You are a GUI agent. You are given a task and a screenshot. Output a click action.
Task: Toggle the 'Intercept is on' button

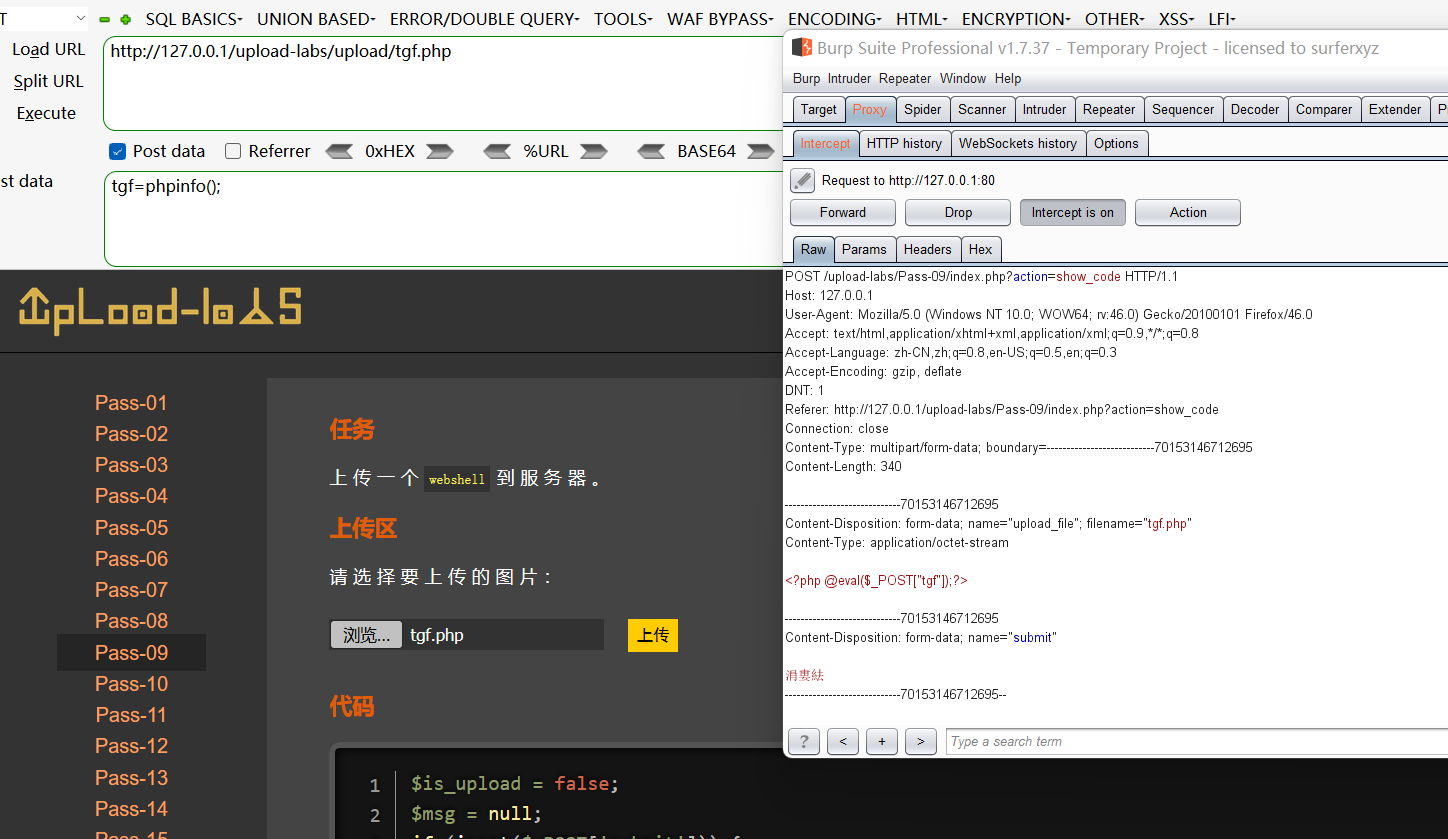(1073, 212)
